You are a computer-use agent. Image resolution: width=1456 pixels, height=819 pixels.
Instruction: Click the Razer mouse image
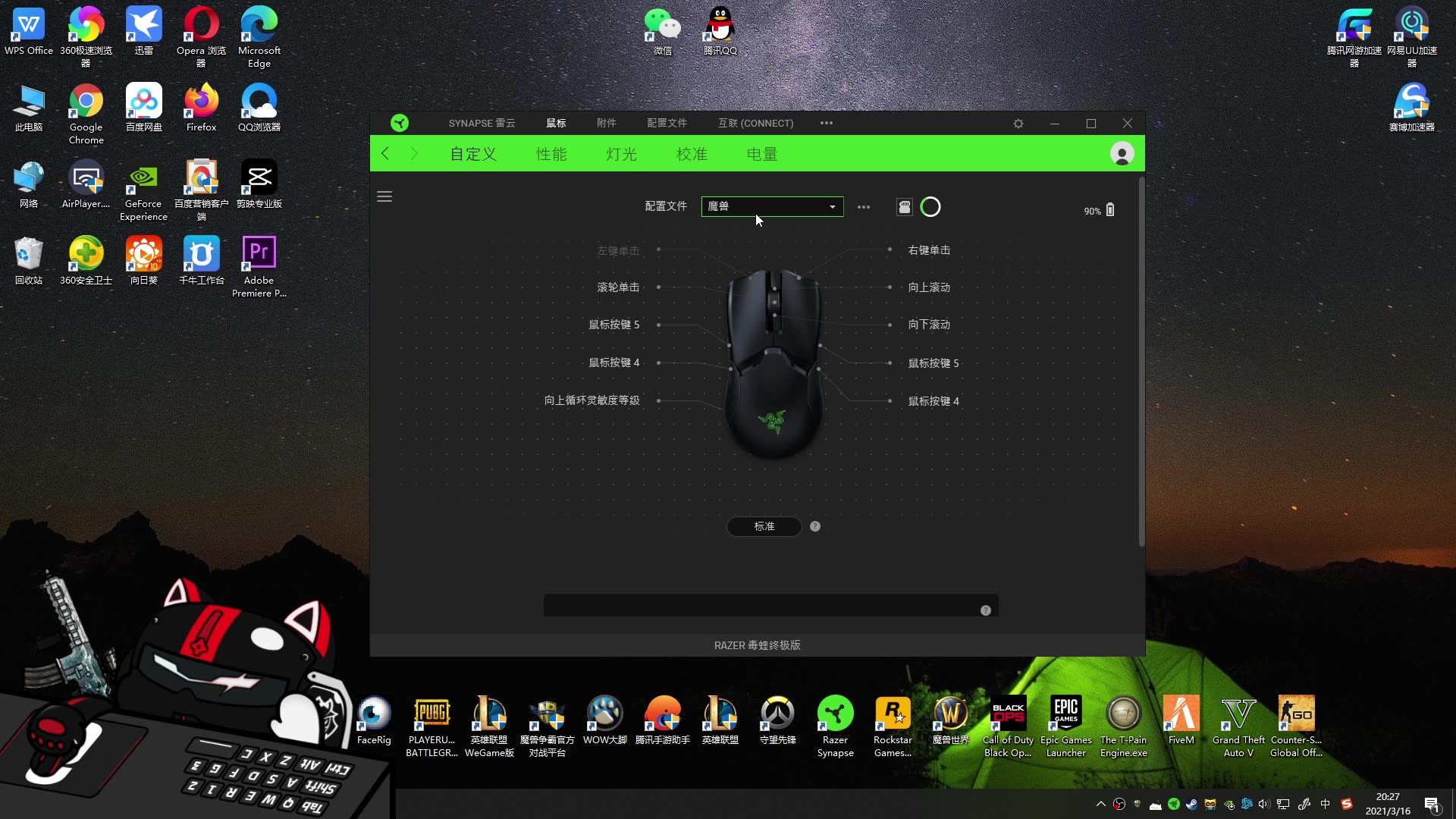[x=773, y=364]
